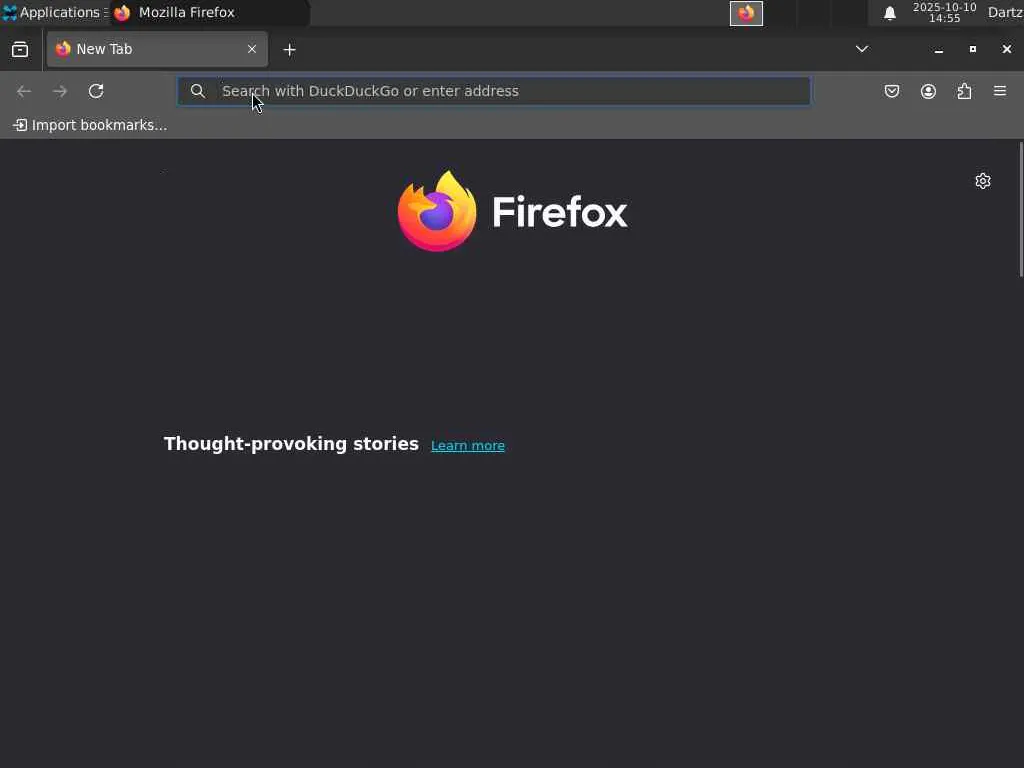1024x768 pixels.
Task: Select Mozilla Firefox in the taskbar
Action: tap(209, 12)
